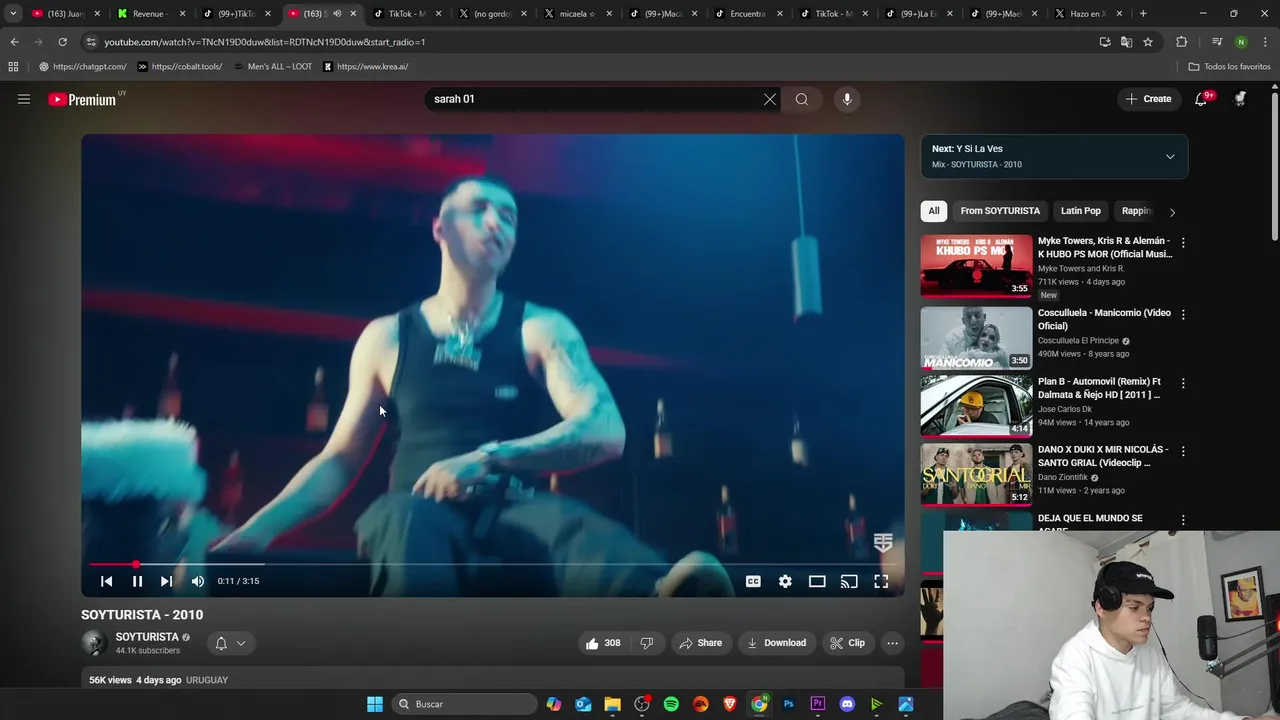Cast the video to a device
Screen dimensions: 1280x720
pyautogui.click(x=849, y=581)
